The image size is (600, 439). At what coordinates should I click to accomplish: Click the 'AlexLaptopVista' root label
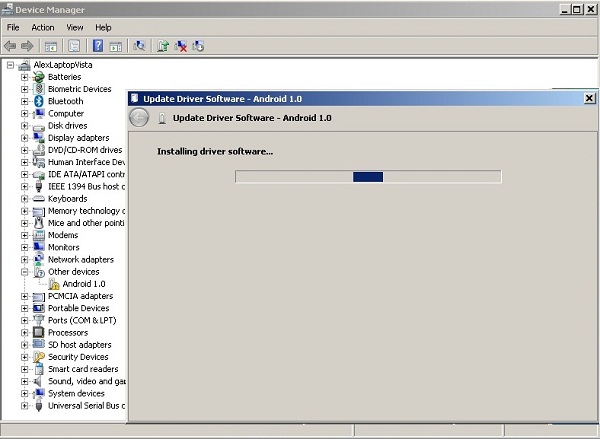[63, 65]
